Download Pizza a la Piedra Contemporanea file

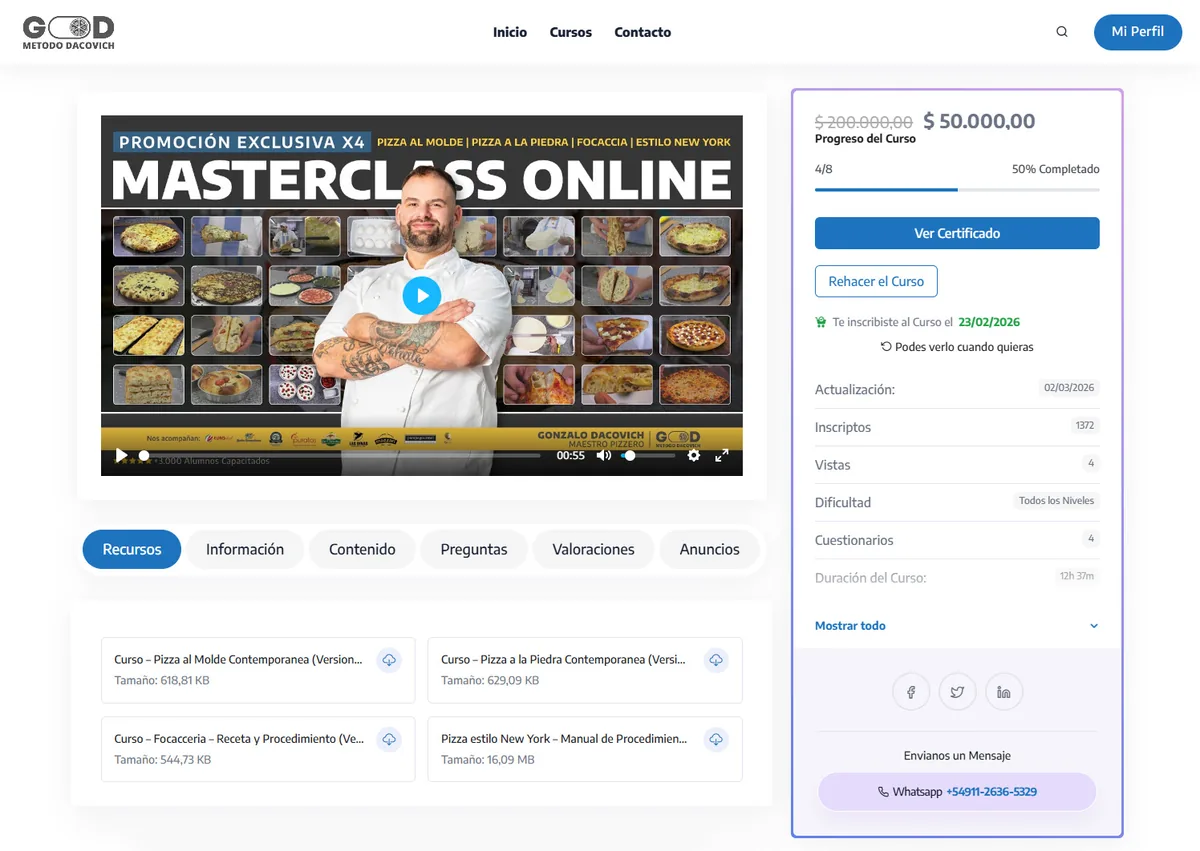click(x=715, y=660)
